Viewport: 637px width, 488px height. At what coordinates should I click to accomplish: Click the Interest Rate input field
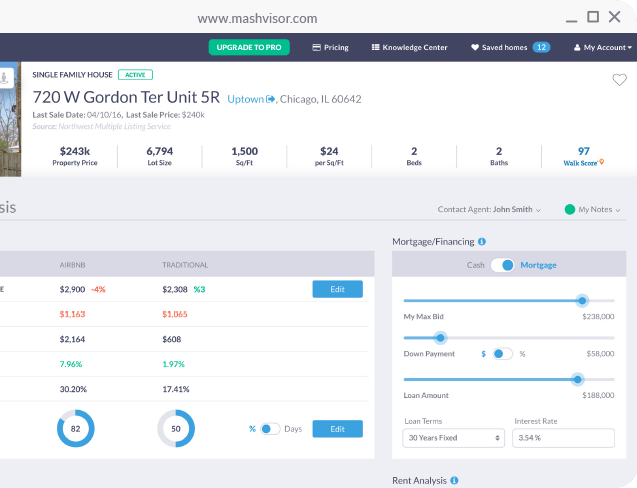click(x=563, y=438)
